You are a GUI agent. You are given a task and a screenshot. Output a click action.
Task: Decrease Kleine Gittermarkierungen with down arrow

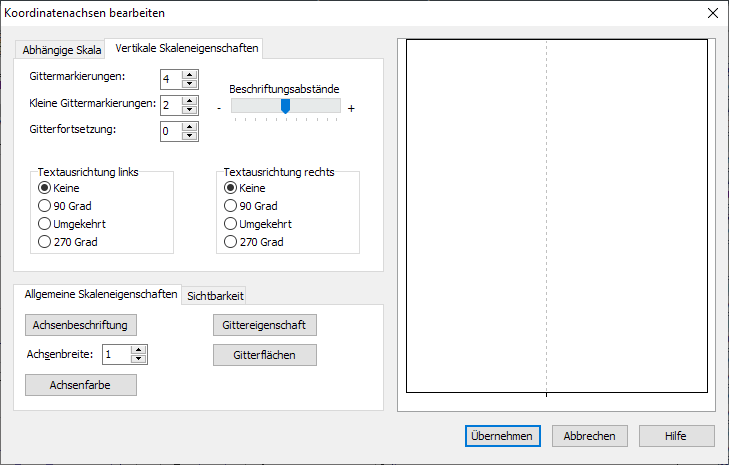click(x=190, y=109)
